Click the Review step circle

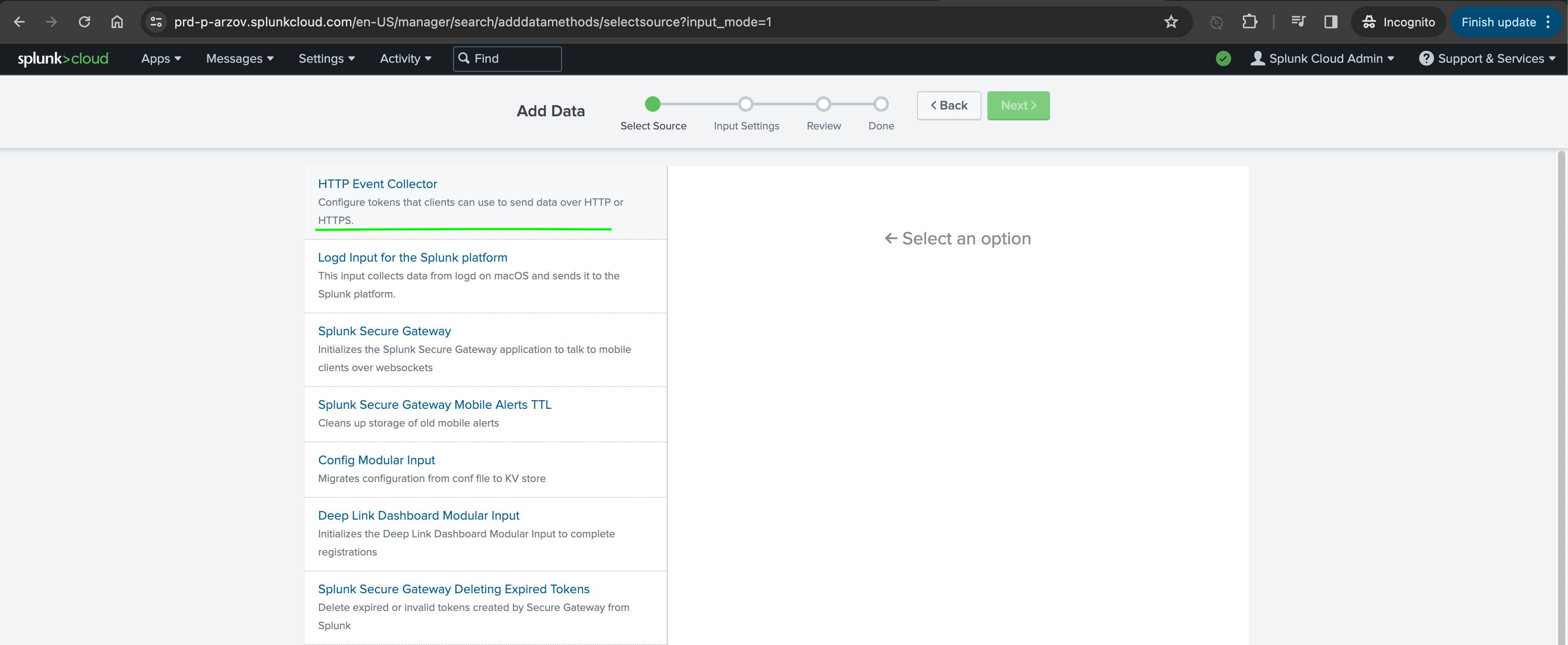pyautogui.click(x=823, y=104)
